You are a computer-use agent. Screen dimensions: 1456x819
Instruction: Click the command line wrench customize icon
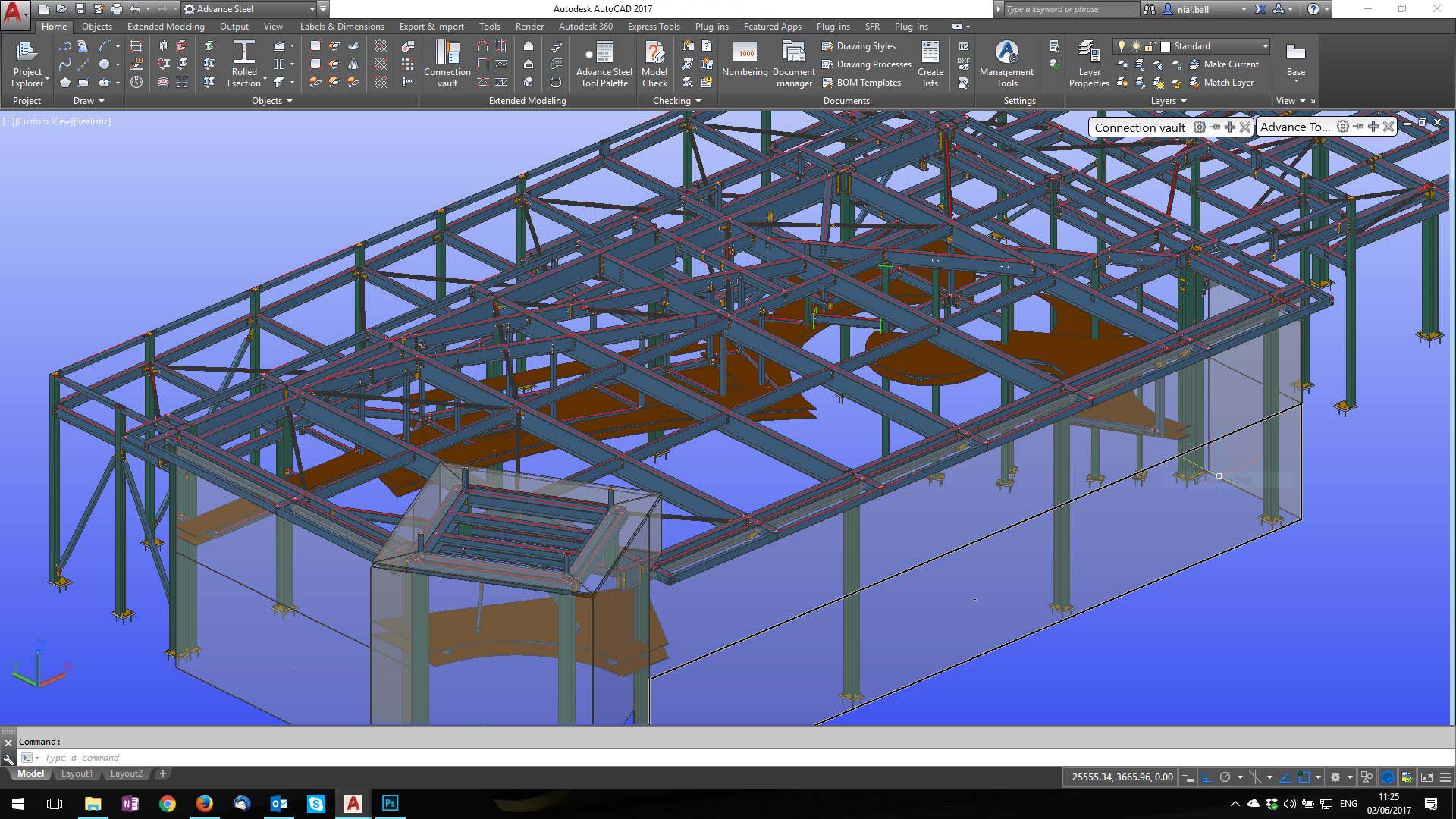[8, 758]
